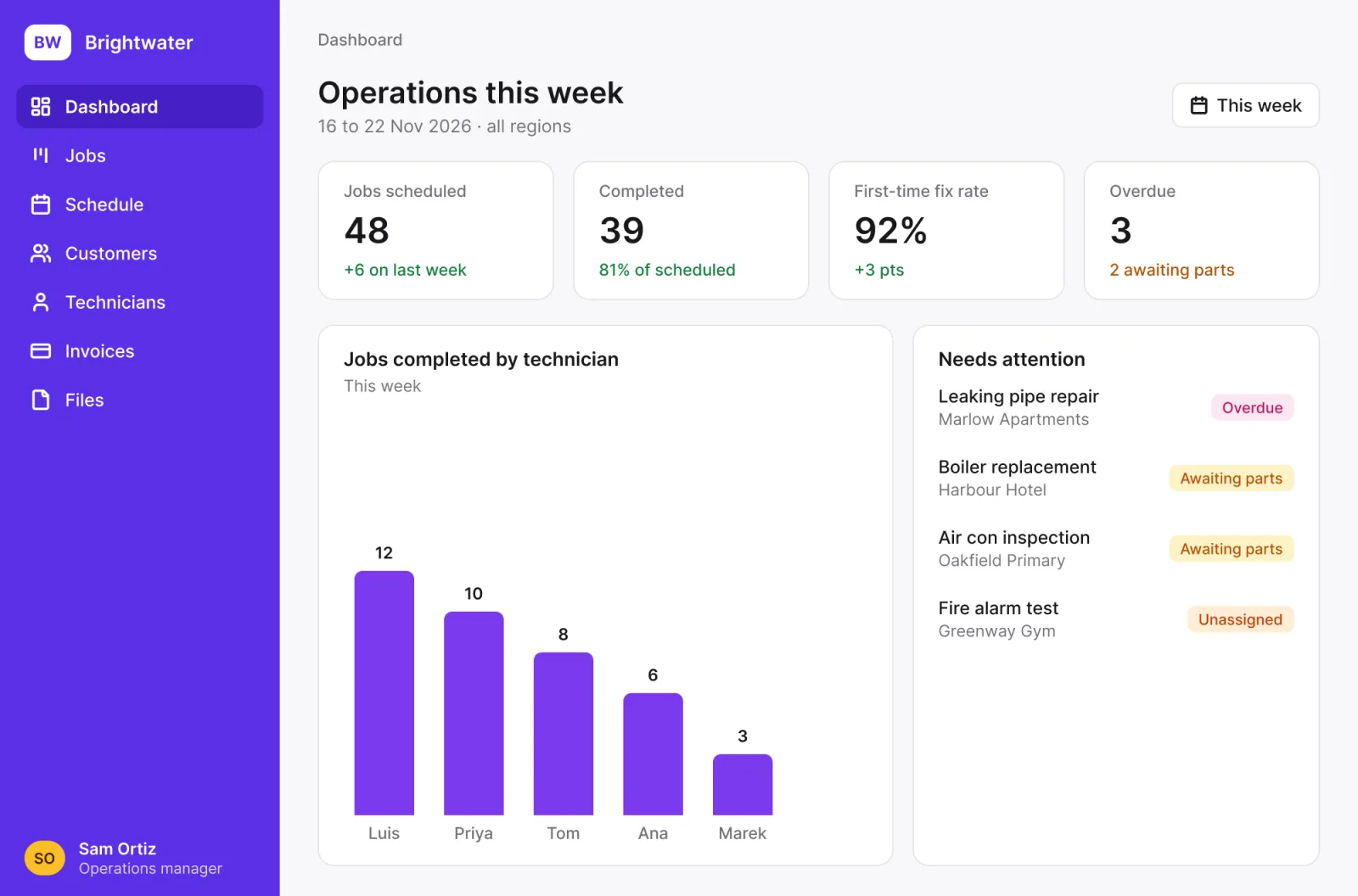Select the First-time fix rate card
This screenshot has width=1358, height=896.
tap(946, 231)
